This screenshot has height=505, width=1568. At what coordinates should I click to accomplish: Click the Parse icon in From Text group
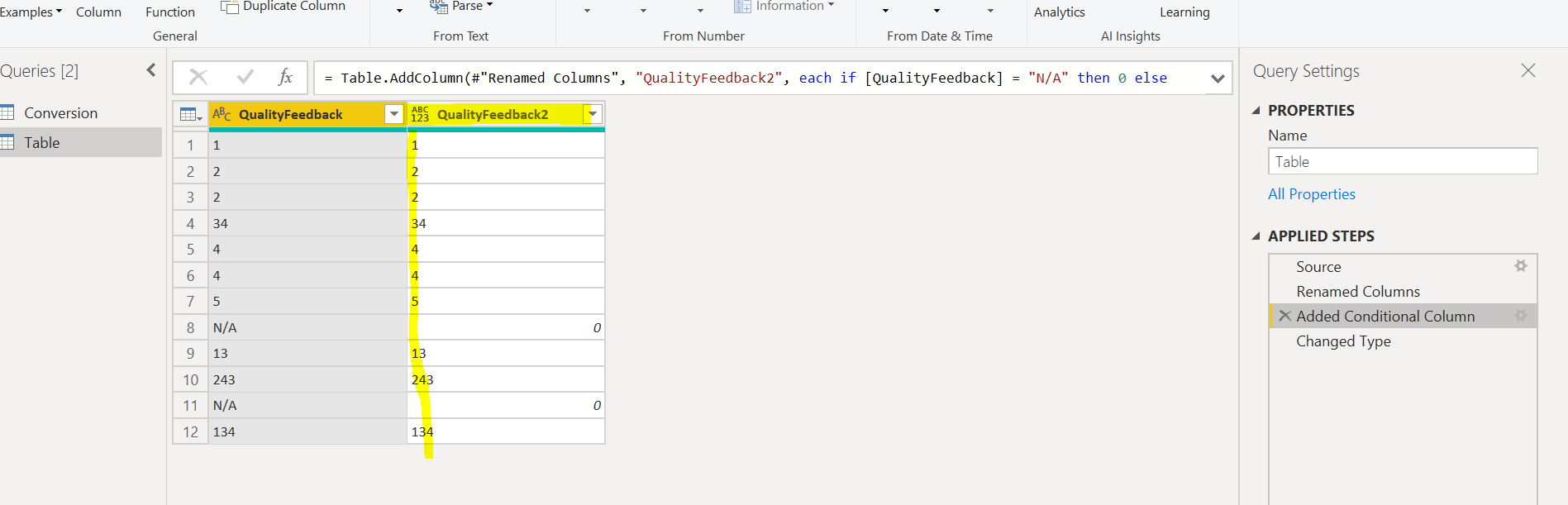click(438, 7)
